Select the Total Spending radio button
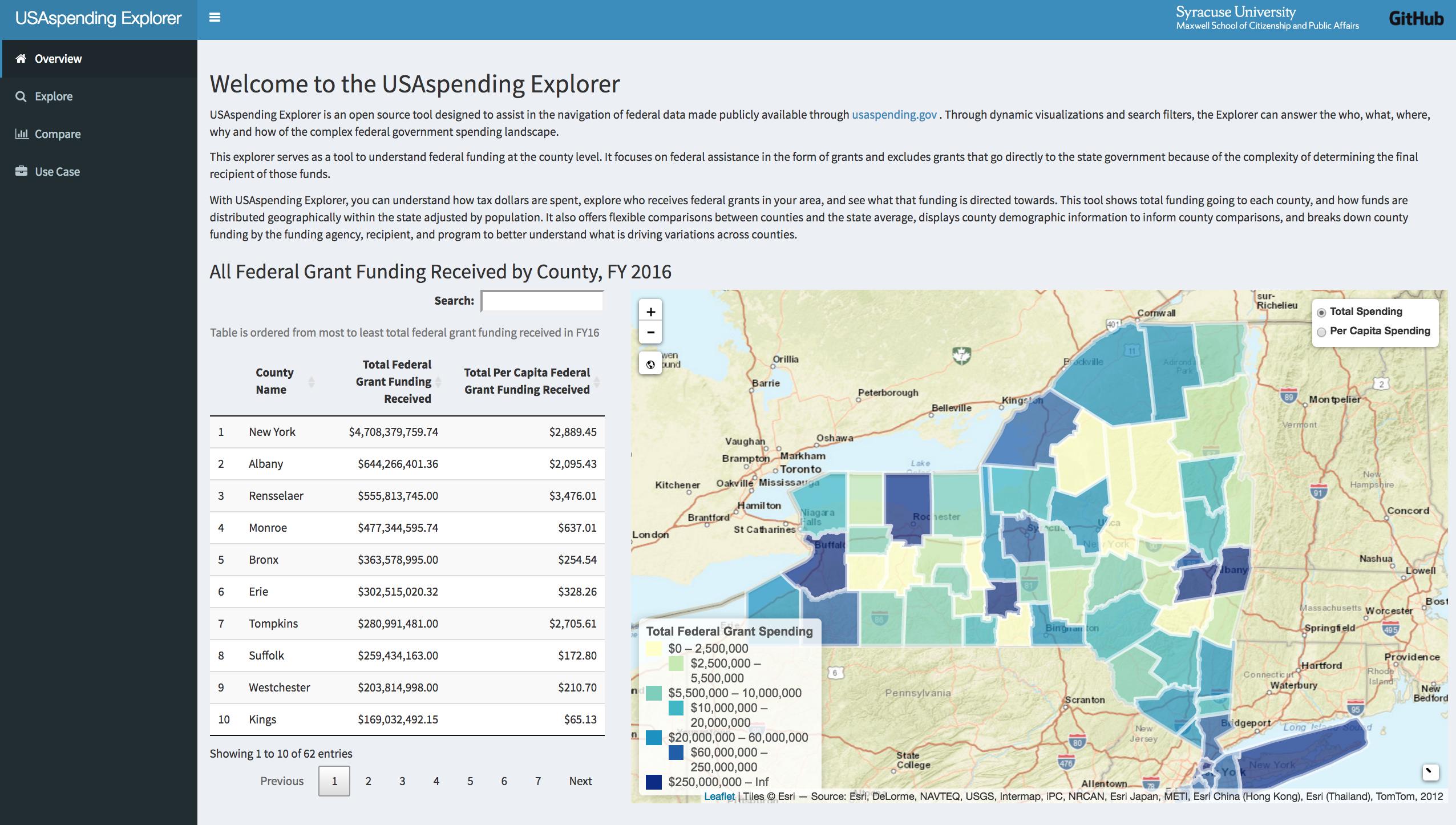Viewport: 1456px width, 825px height. tap(1321, 313)
